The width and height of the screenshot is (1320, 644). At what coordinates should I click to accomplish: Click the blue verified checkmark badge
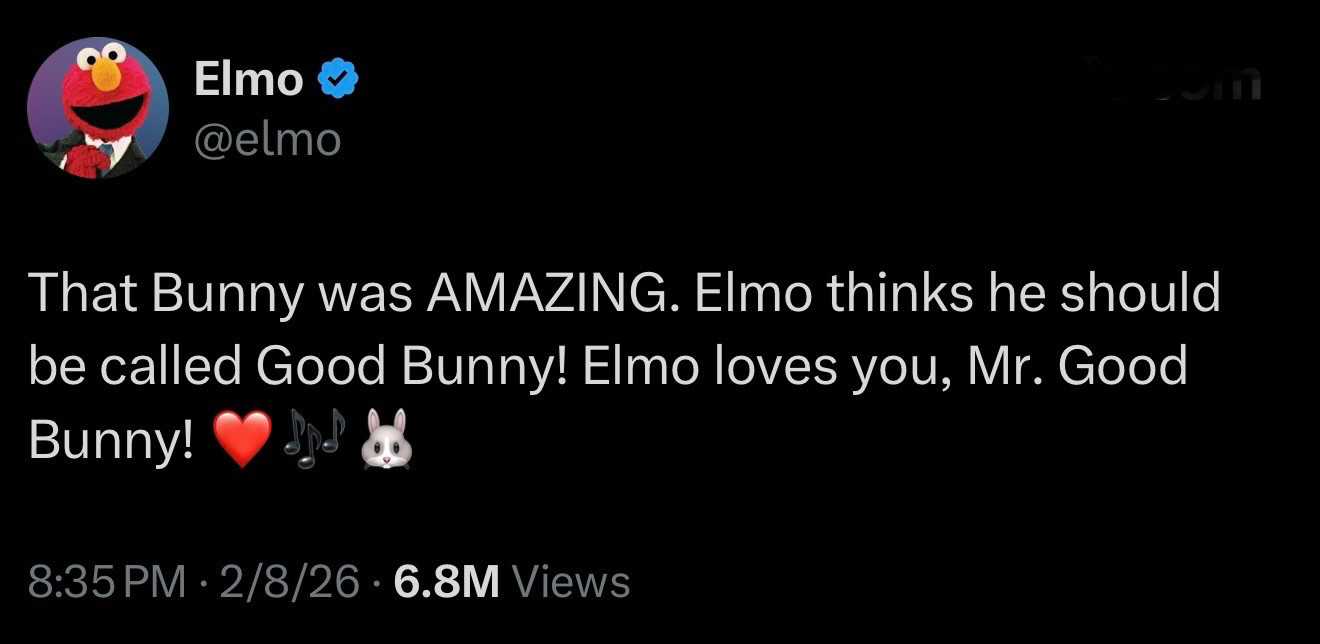coord(338,80)
